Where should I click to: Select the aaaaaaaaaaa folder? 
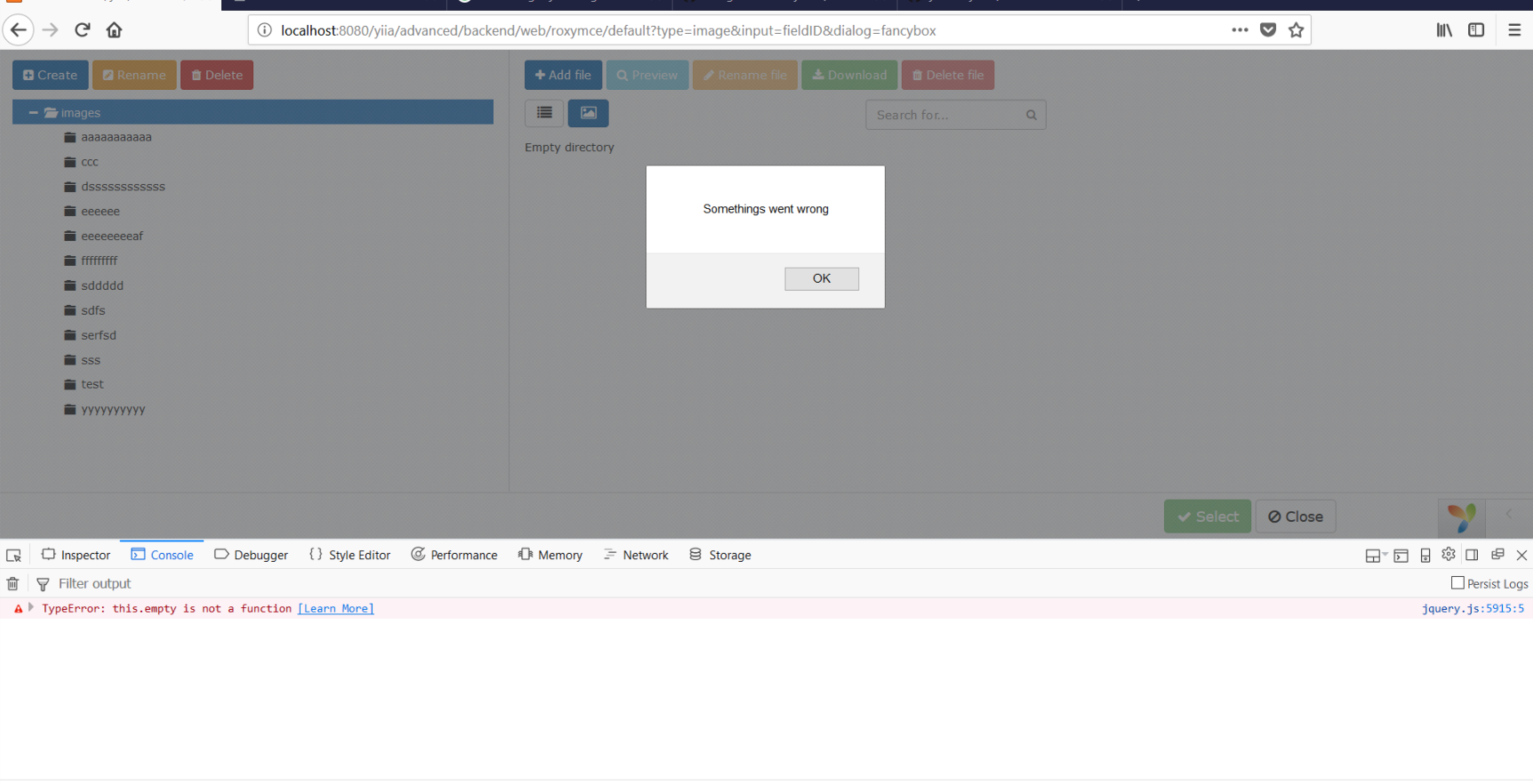(x=116, y=137)
